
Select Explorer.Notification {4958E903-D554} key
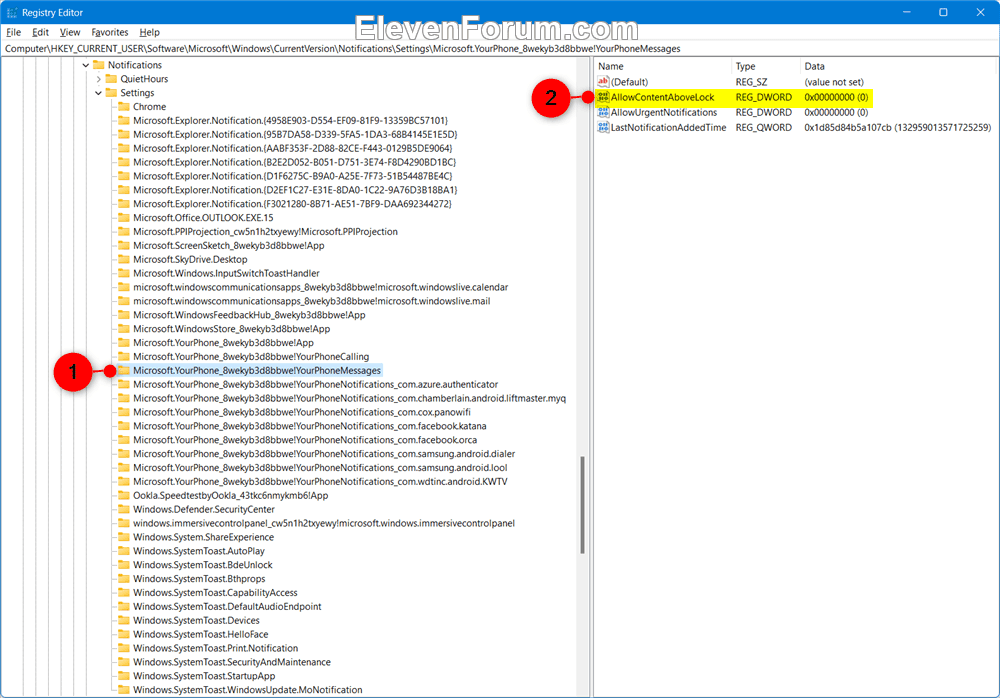291,121
